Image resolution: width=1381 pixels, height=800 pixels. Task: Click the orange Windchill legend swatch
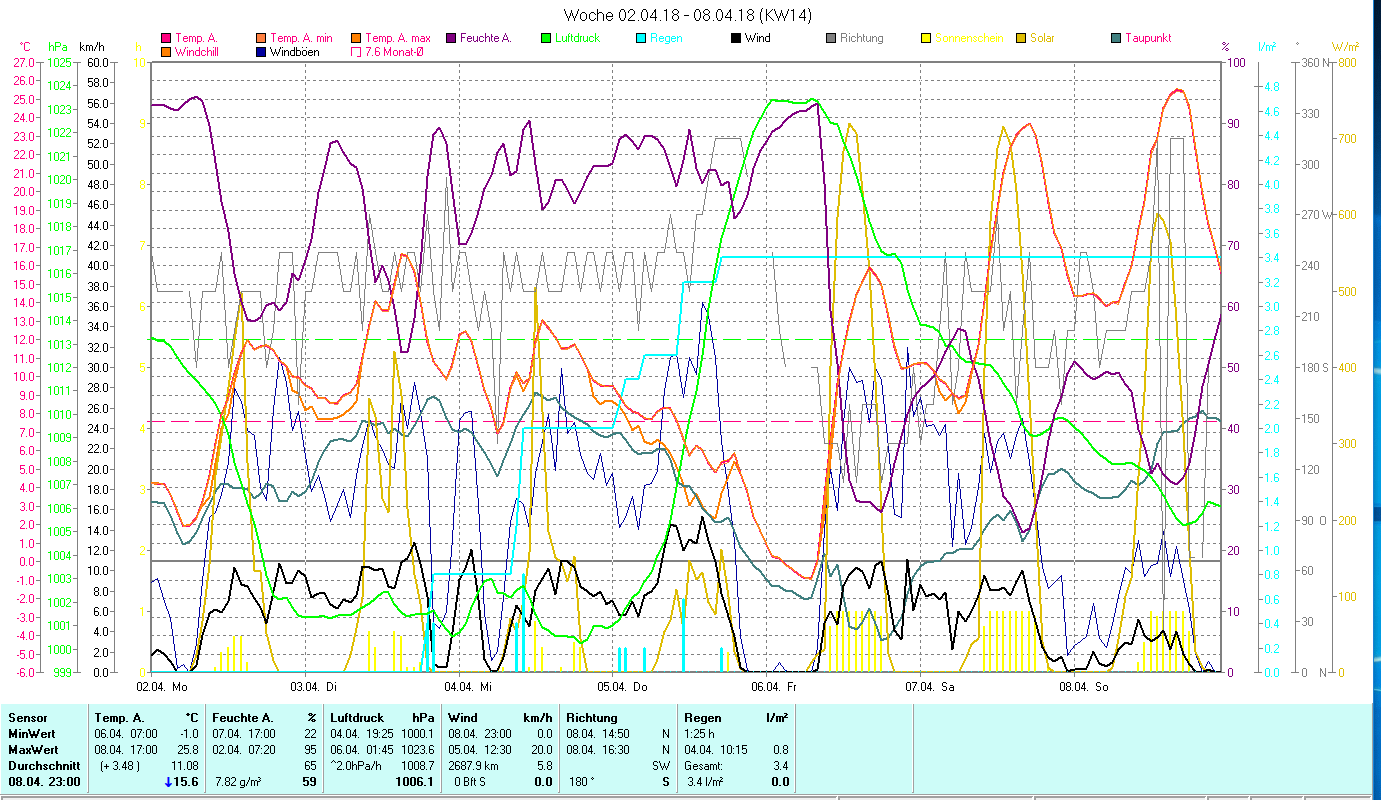[x=165, y=51]
